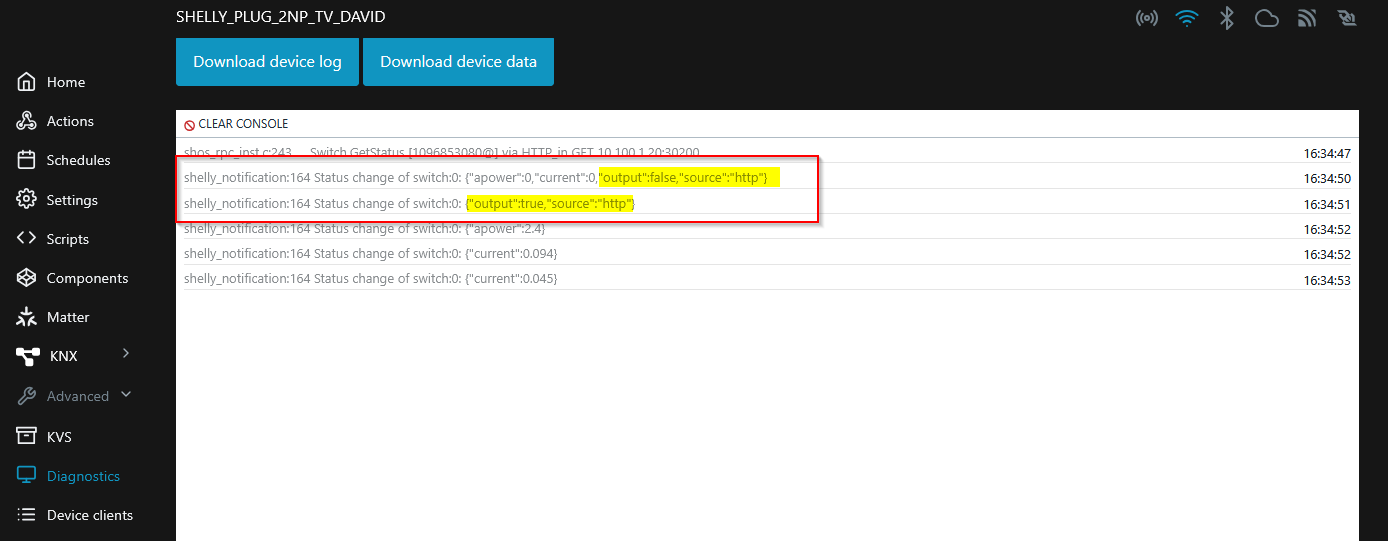
Task: Click the Matter star icon
Action: click(27, 317)
